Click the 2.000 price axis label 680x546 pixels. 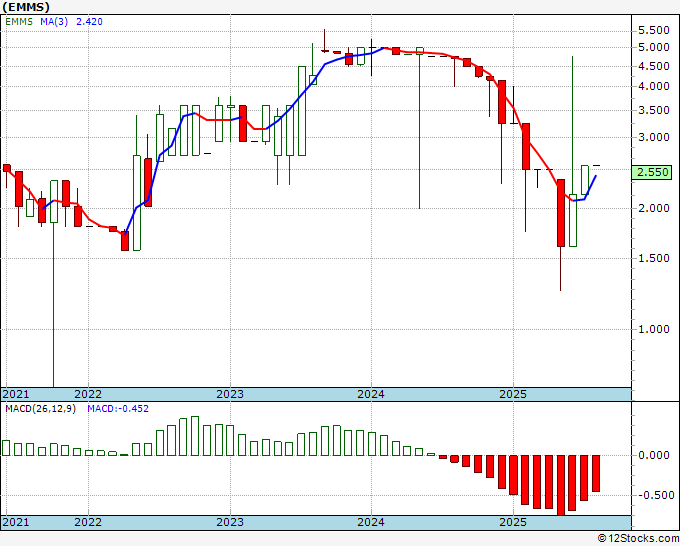tap(654, 208)
